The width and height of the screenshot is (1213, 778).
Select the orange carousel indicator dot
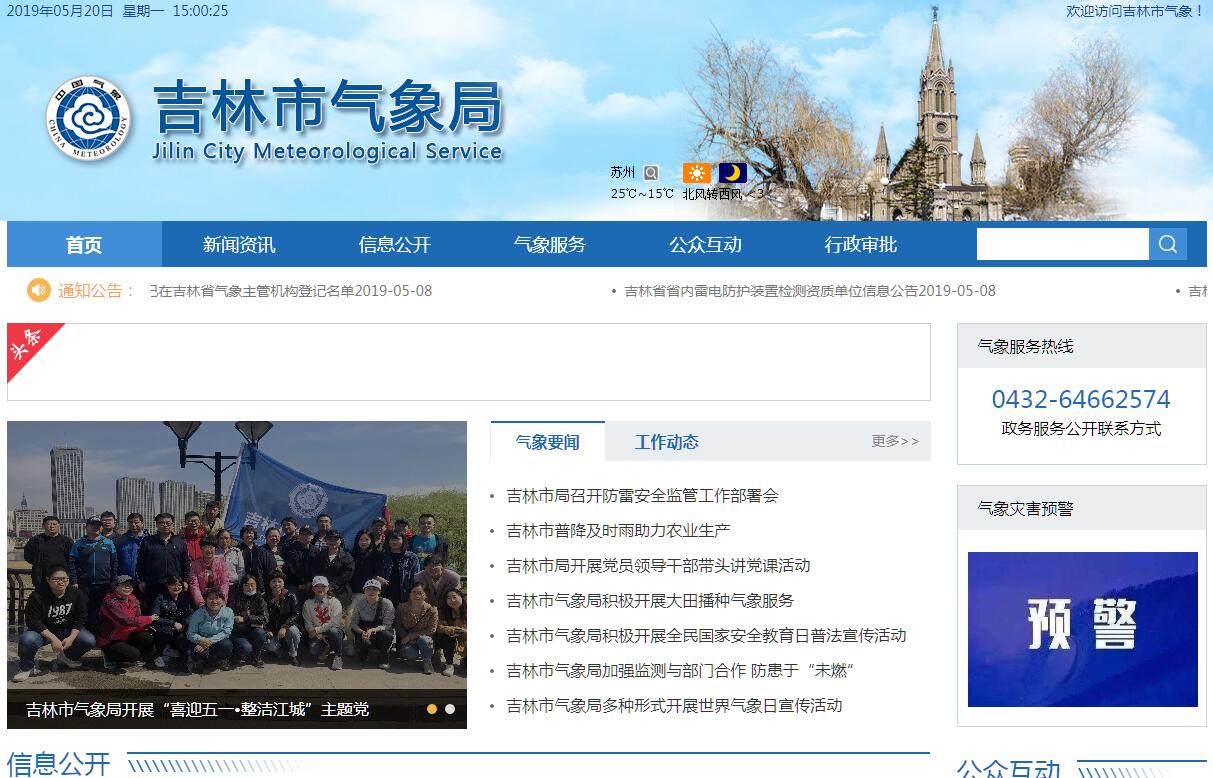tap(432, 709)
